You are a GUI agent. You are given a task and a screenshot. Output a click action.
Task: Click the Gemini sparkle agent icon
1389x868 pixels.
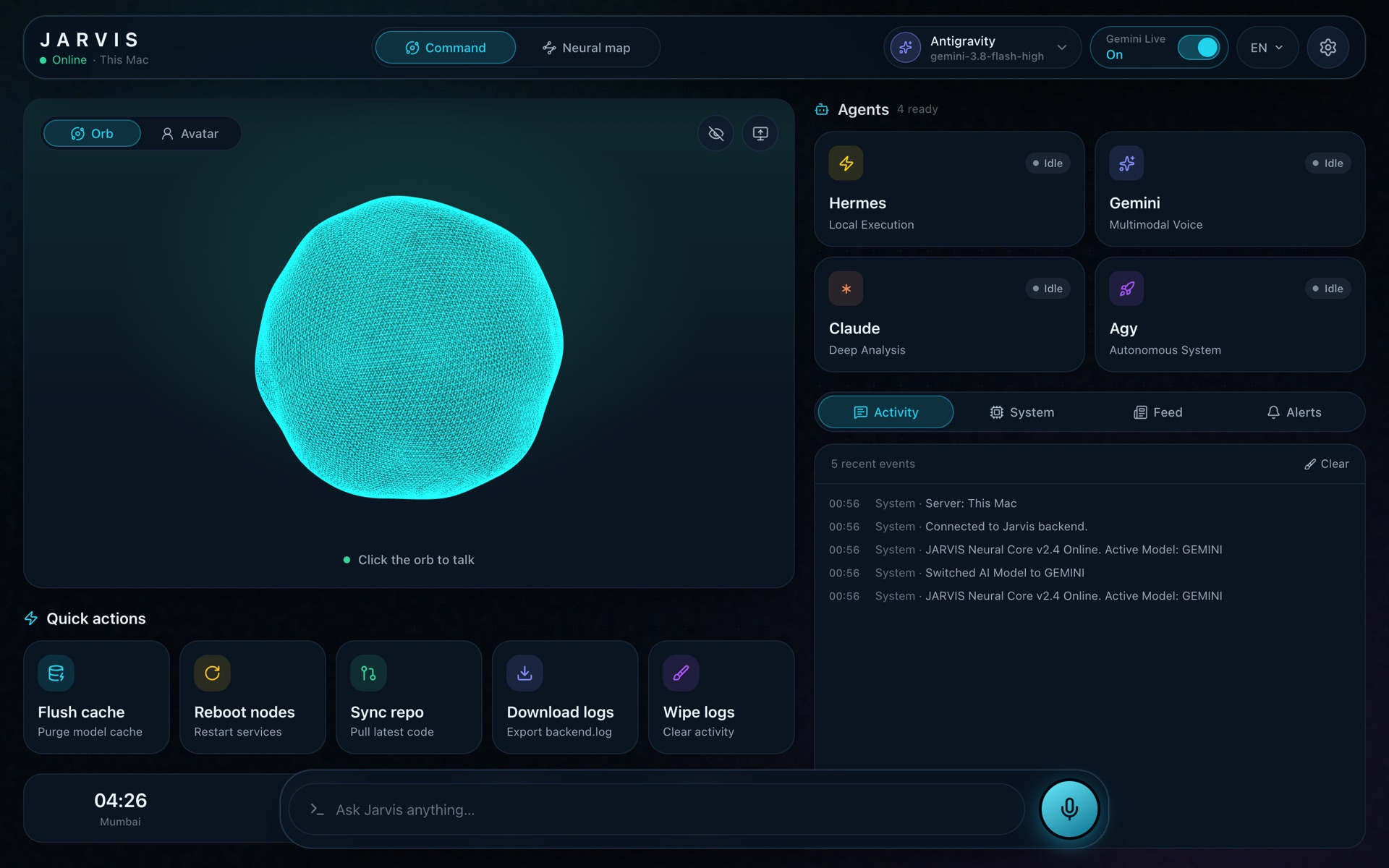(x=1126, y=163)
